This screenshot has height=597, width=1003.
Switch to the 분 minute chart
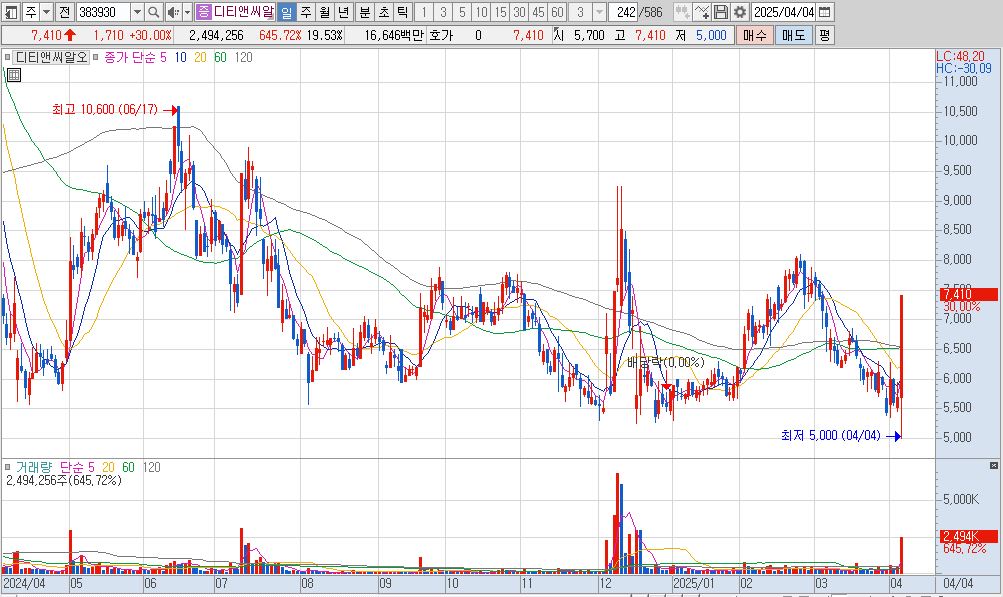[x=365, y=12]
